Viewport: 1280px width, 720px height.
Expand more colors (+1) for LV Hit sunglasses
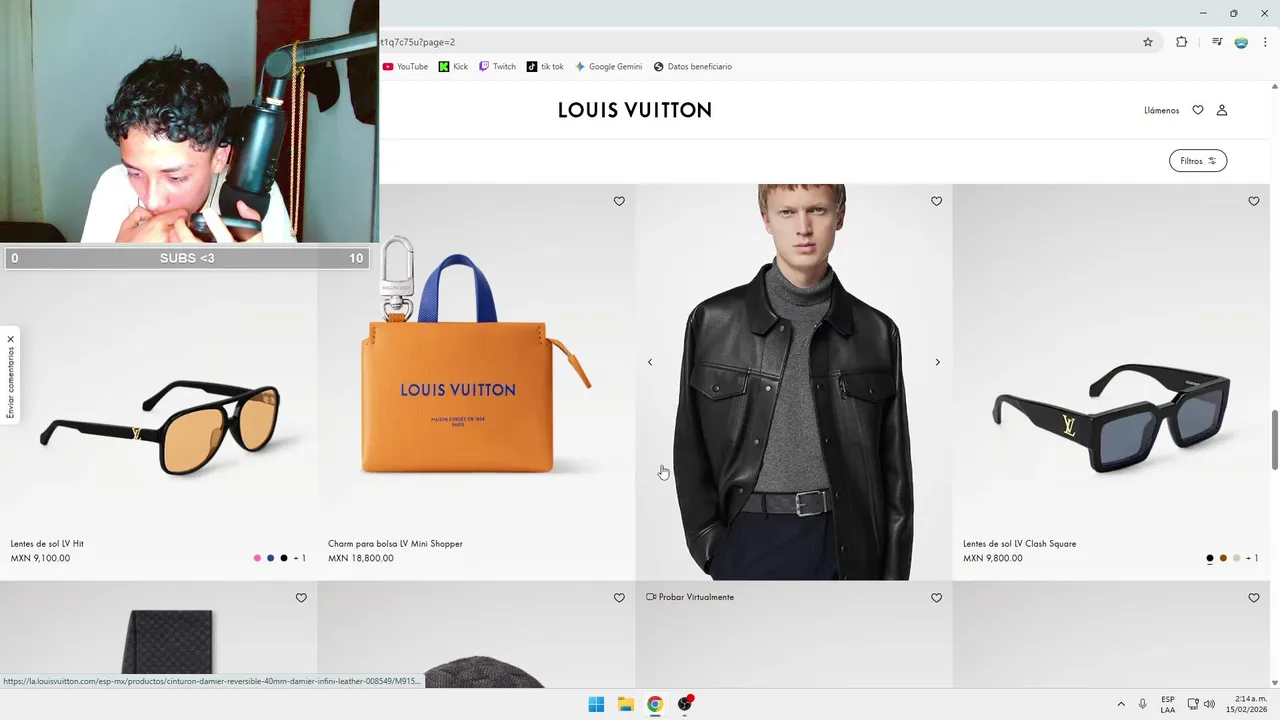299,558
